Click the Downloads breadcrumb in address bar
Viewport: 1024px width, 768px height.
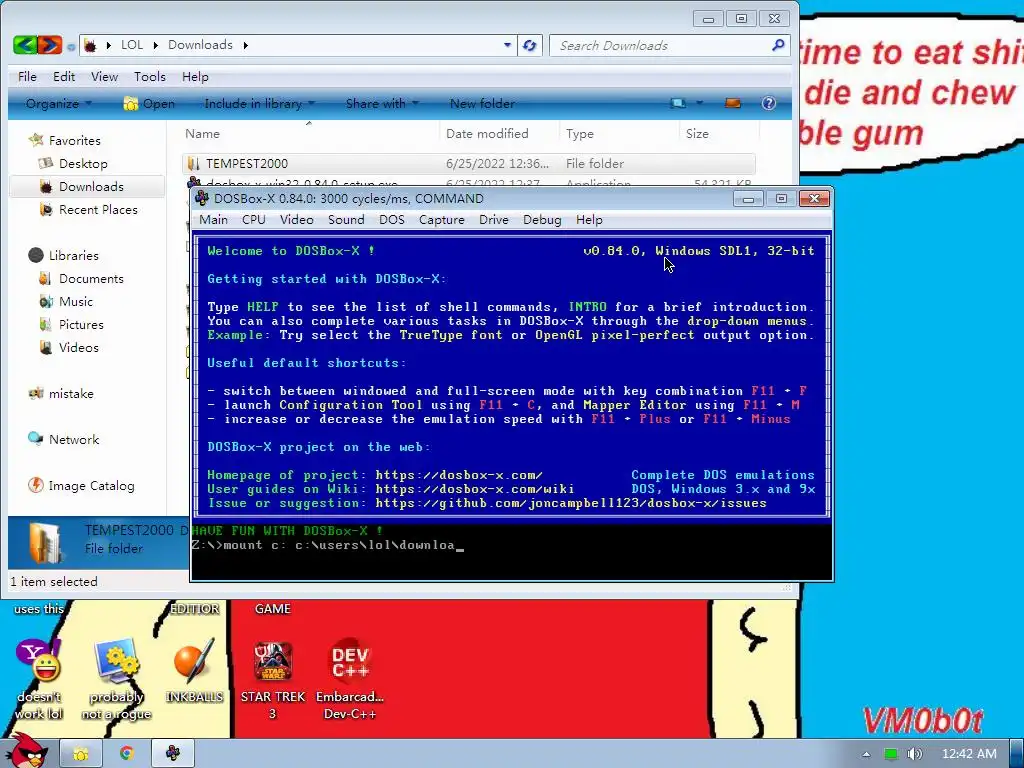pos(200,44)
